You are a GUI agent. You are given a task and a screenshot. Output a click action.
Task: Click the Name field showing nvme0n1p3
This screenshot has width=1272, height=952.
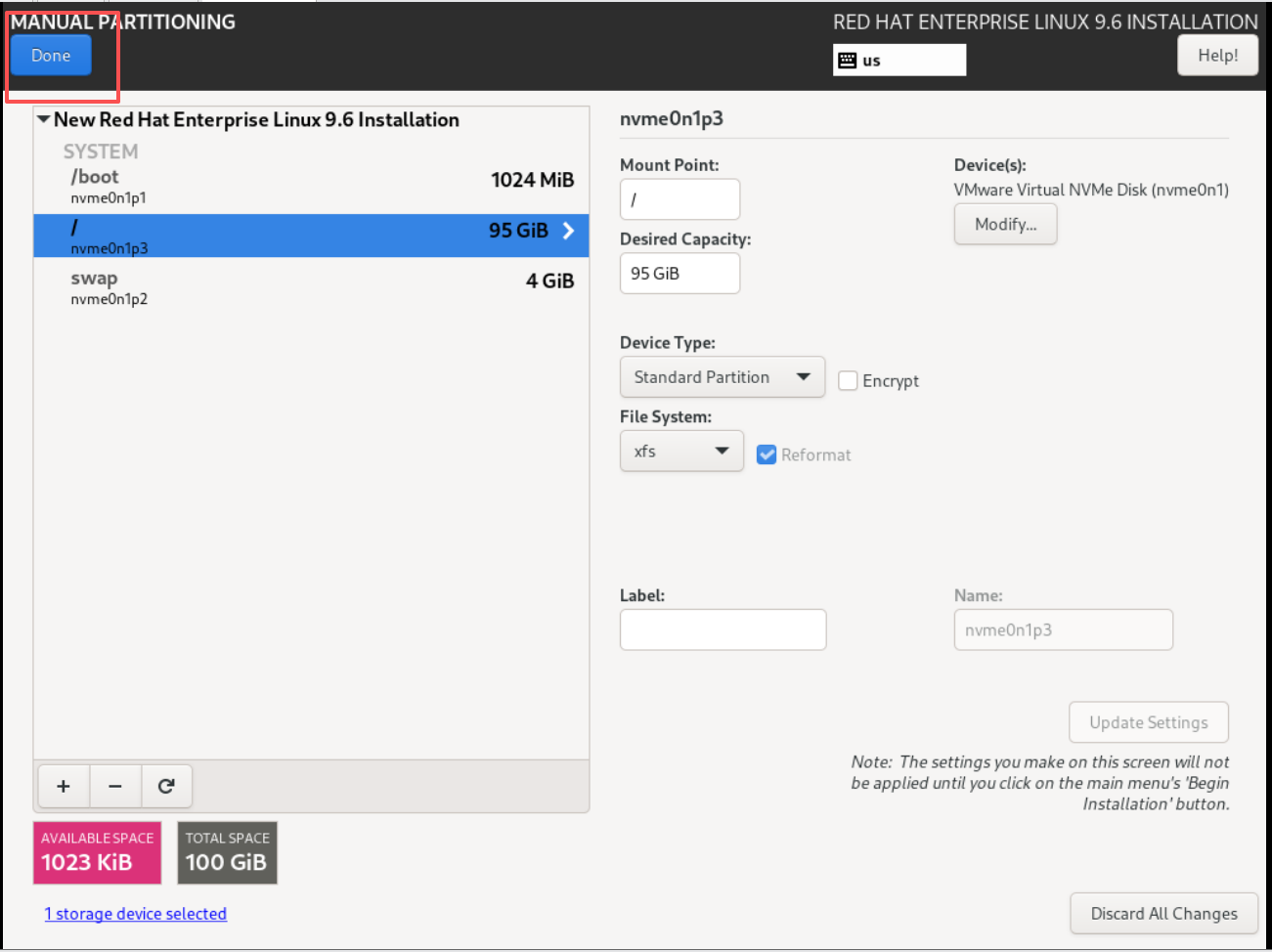[1063, 629]
